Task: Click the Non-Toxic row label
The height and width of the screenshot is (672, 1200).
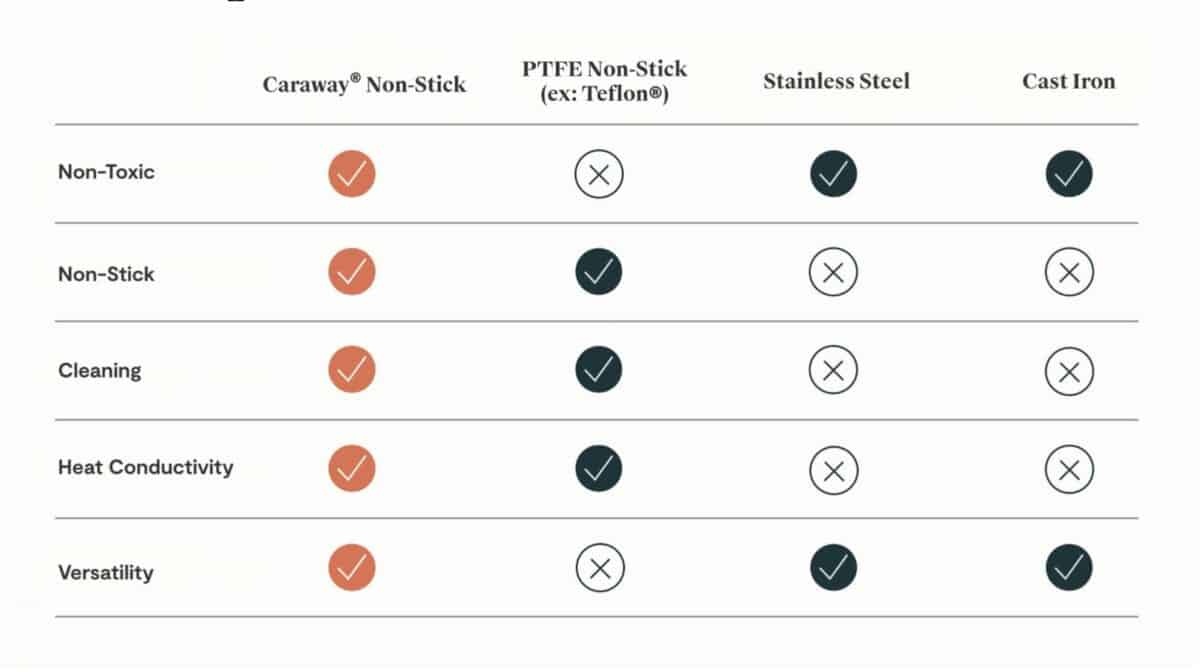Action: pyautogui.click(x=106, y=172)
